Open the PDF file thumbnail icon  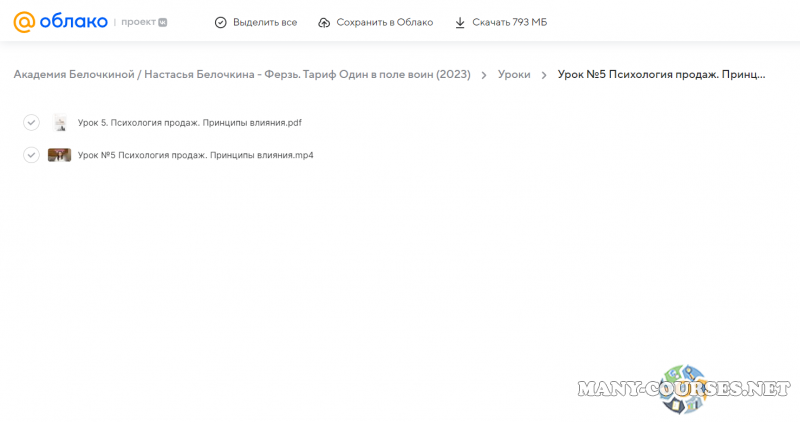(x=60, y=123)
